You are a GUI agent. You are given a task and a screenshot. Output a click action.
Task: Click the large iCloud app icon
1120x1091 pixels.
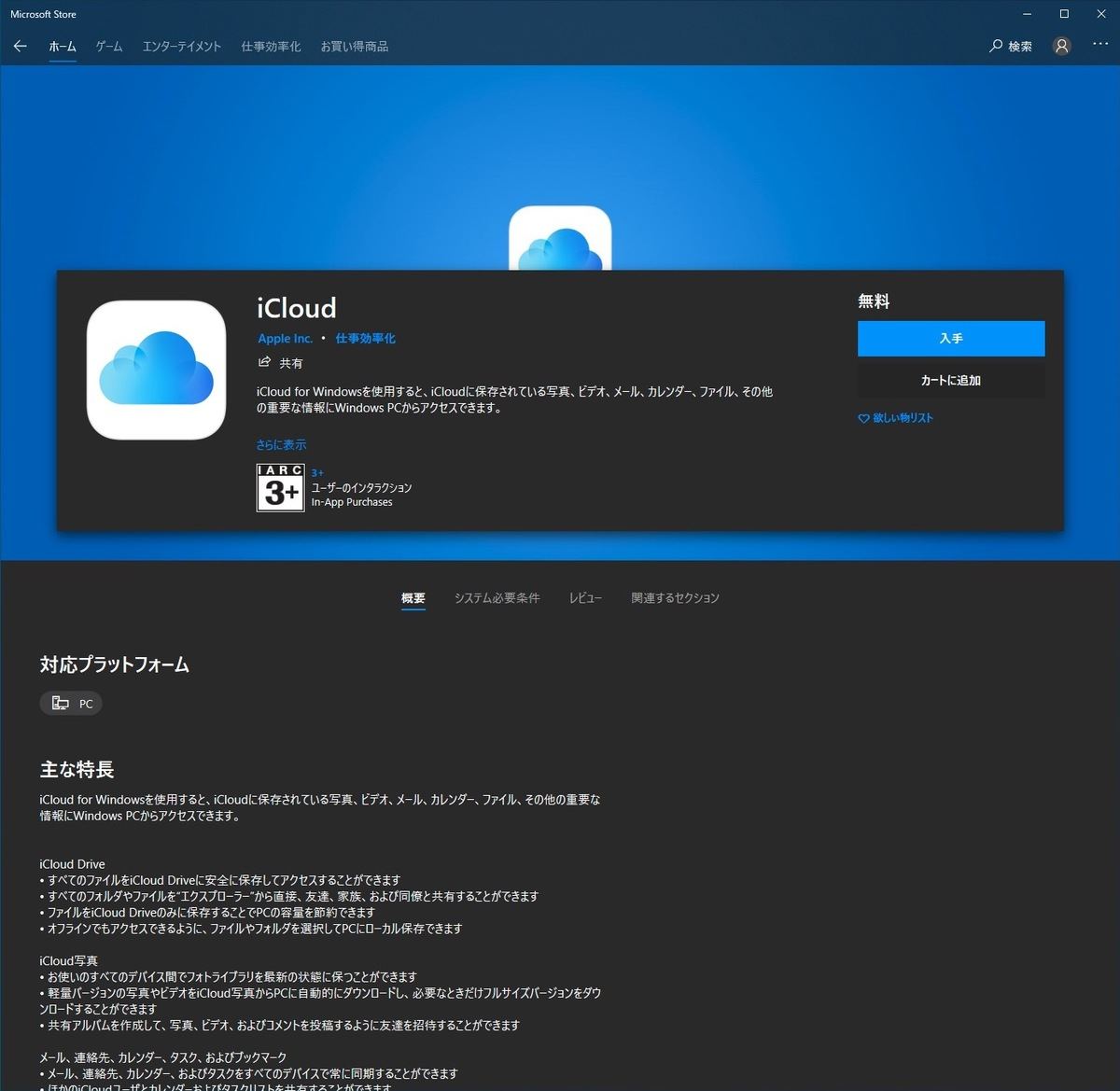coord(156,370)
